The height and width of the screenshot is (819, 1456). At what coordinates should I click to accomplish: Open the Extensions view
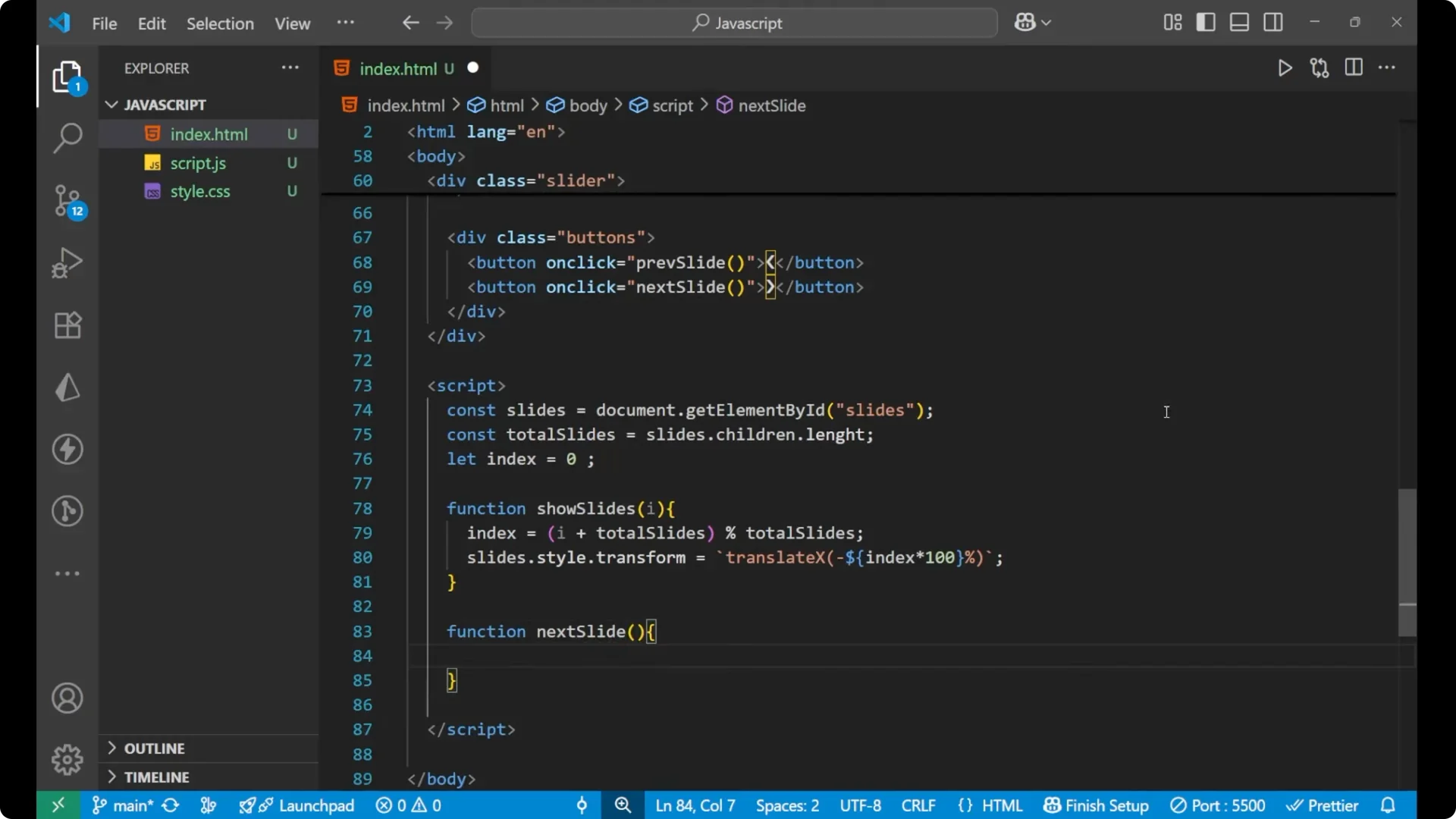click(67, 325)
